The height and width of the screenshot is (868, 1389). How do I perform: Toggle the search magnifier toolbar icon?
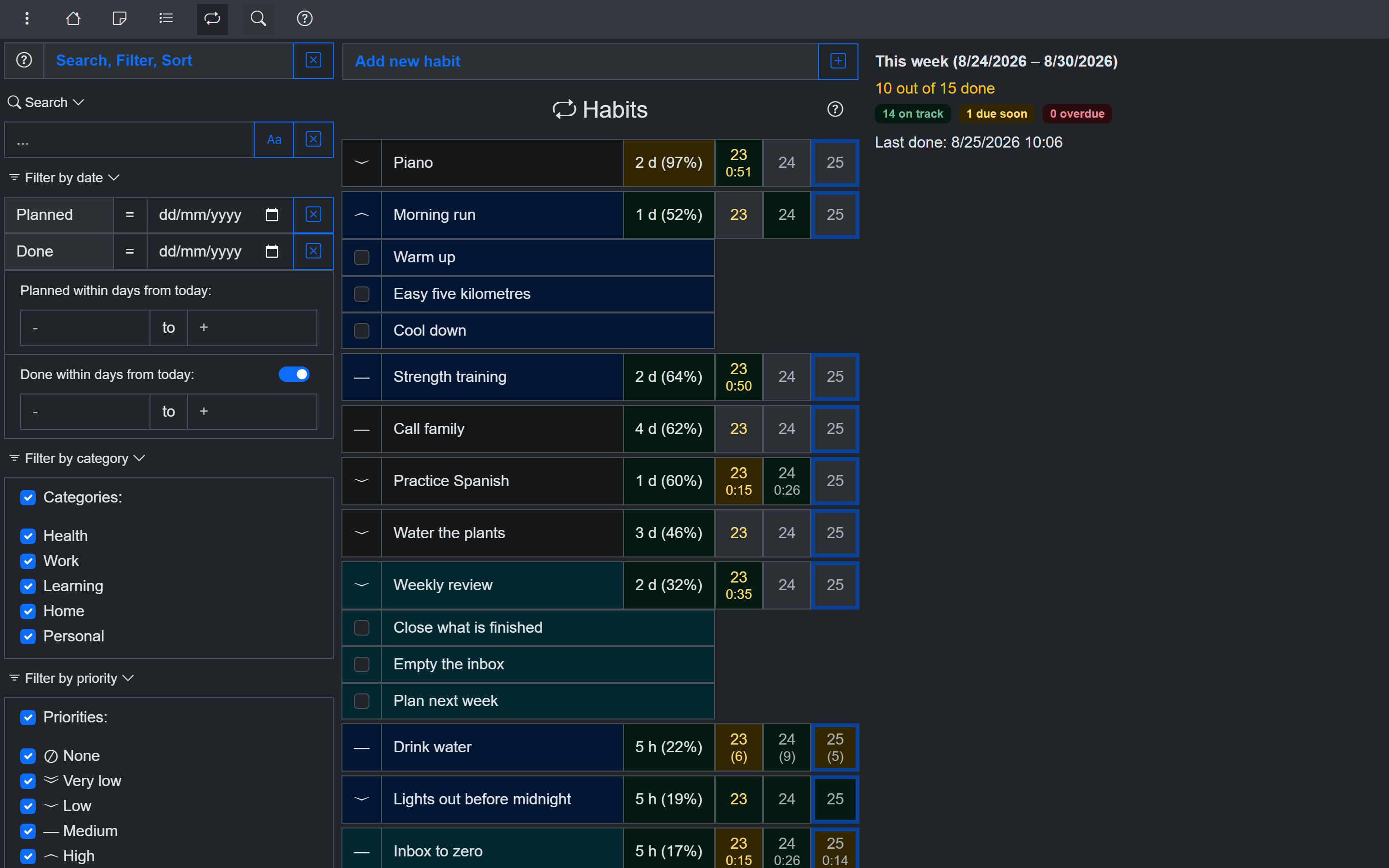pos(259,18)
